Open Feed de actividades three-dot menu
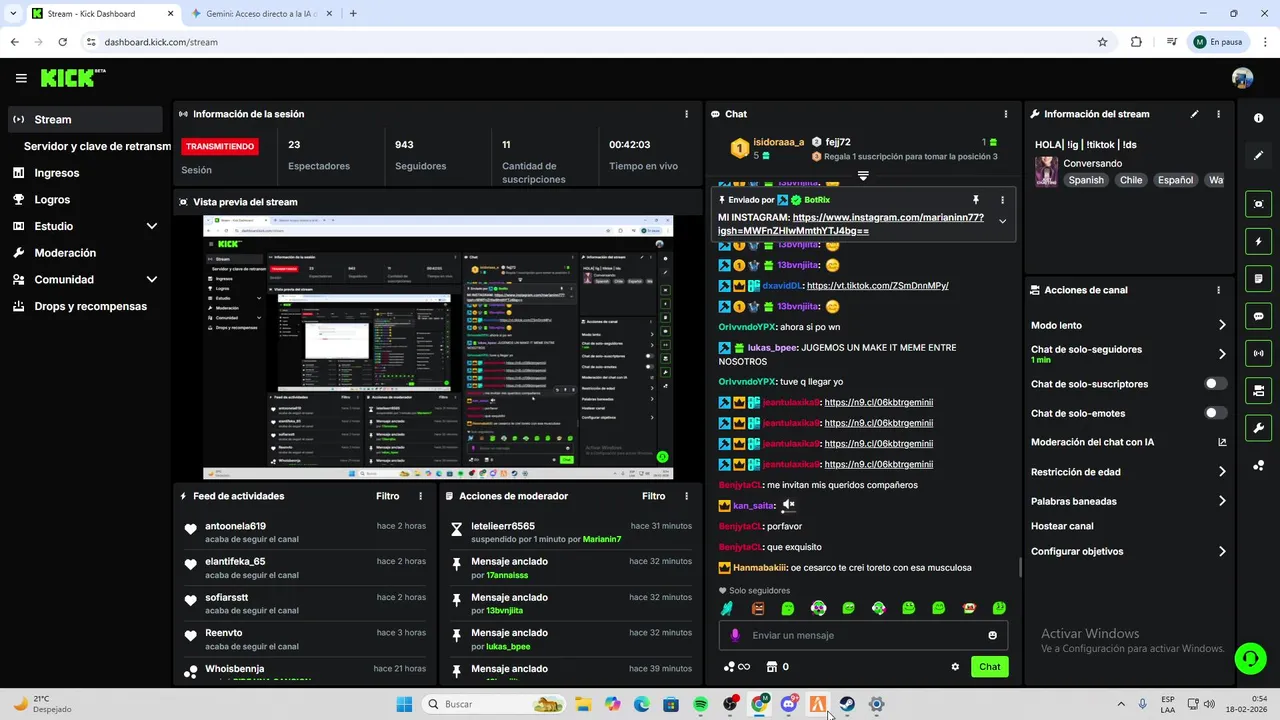The width and height of the screenshot is (1280, 720). [420, 496]
